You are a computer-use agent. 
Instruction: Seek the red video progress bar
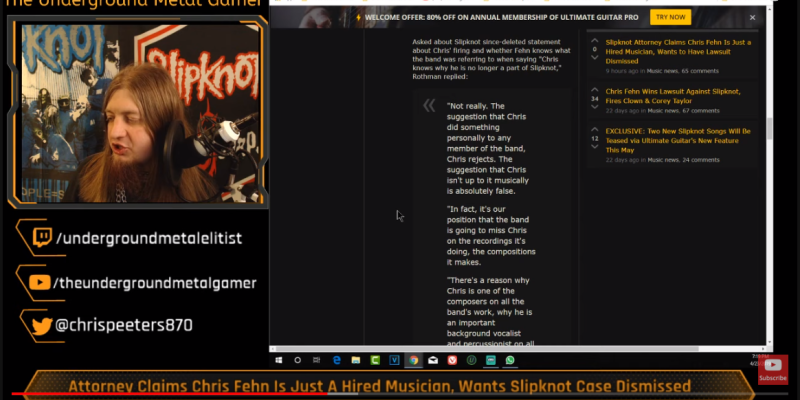click(168, 394)
